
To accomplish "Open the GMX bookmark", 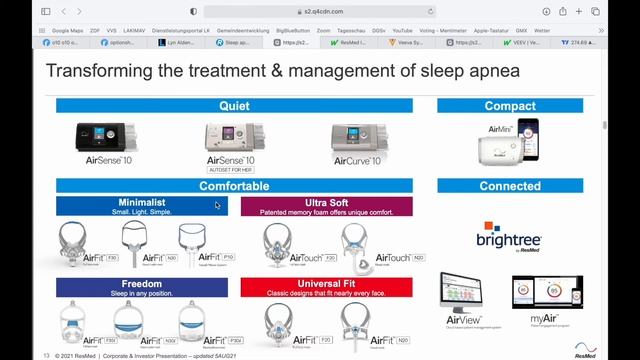I will 521,31.
